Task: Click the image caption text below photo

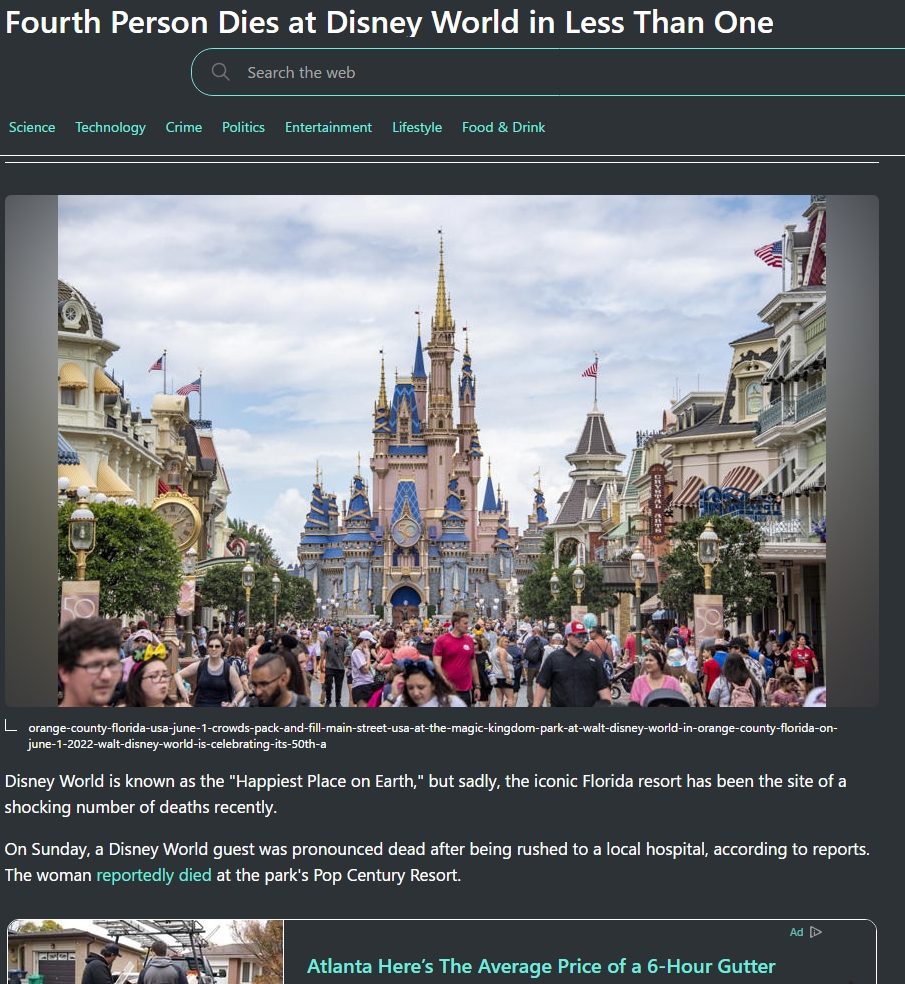Action: [430, 735]
